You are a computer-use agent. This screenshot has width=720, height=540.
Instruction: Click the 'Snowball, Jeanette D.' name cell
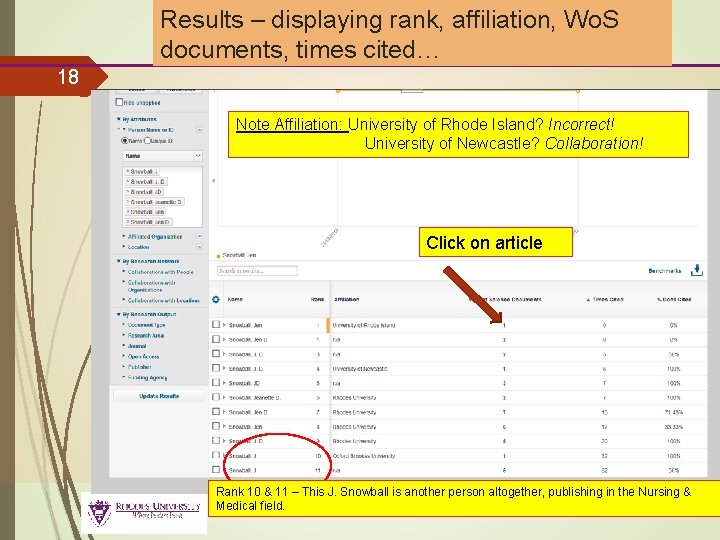pos(255,398)
